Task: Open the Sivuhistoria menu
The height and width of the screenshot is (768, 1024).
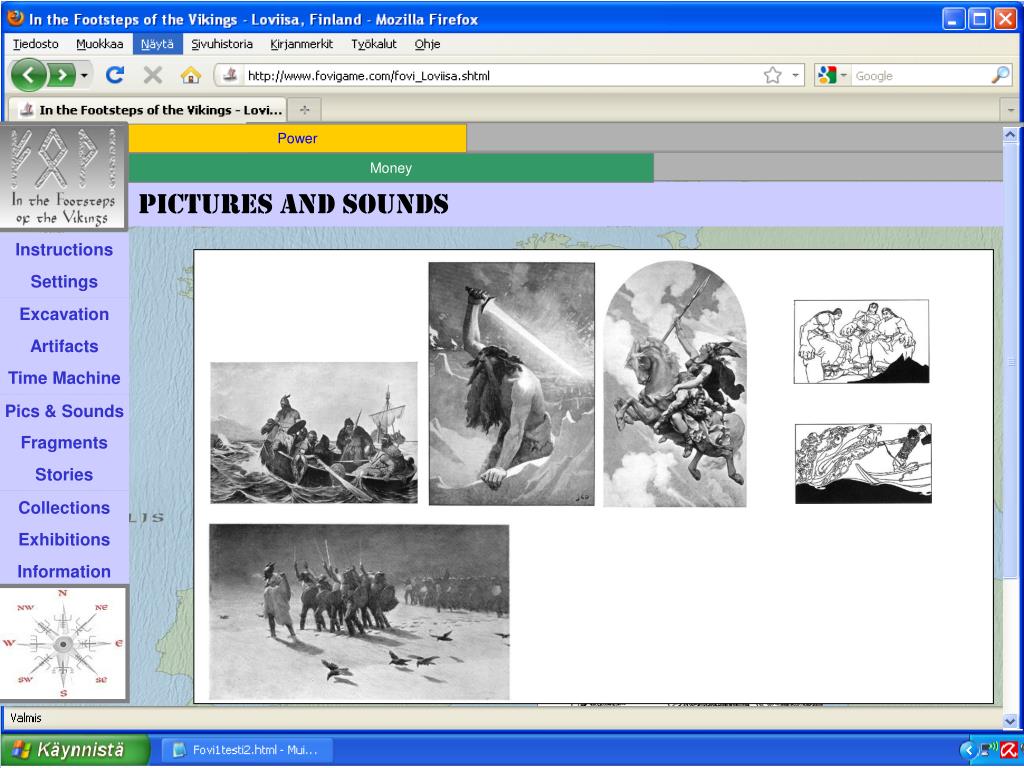Action: click(x=222, y=44)
